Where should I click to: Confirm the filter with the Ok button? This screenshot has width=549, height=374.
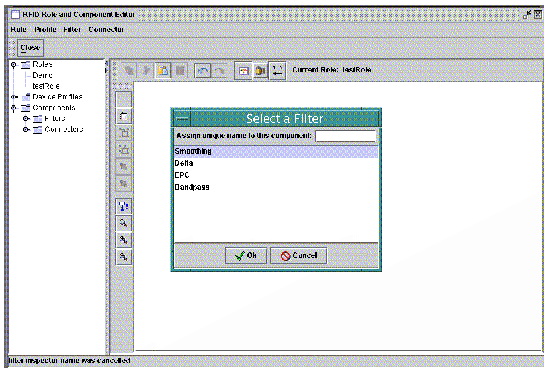point(246,256)
